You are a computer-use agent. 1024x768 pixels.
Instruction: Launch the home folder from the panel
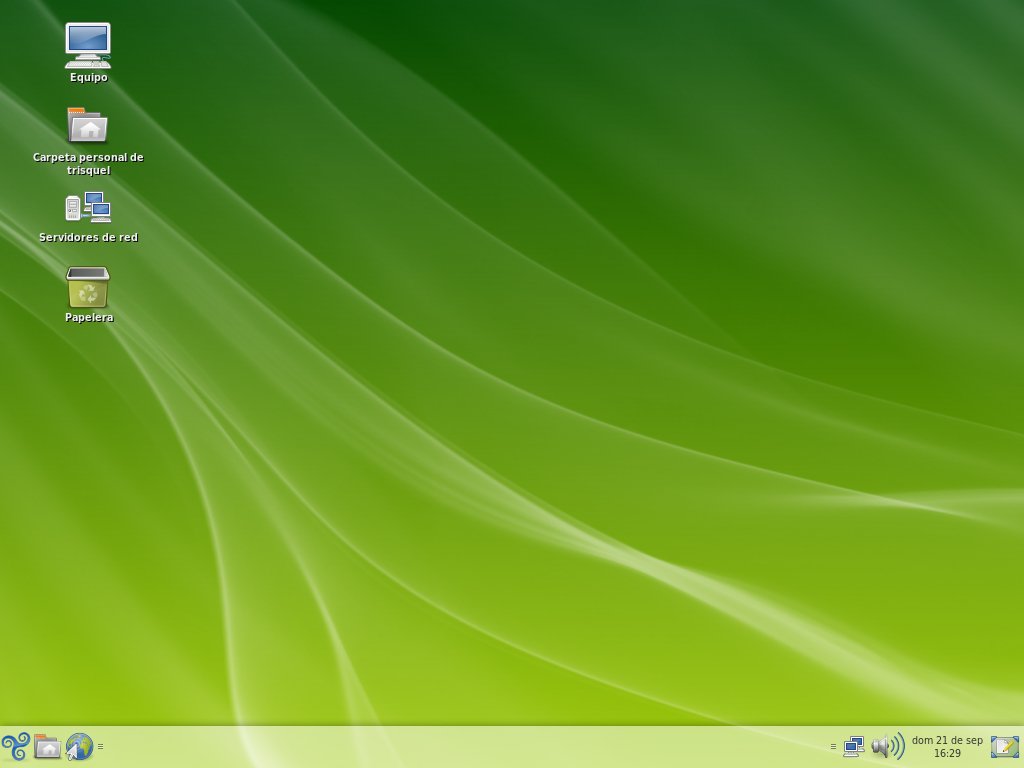tap(47, 746)
